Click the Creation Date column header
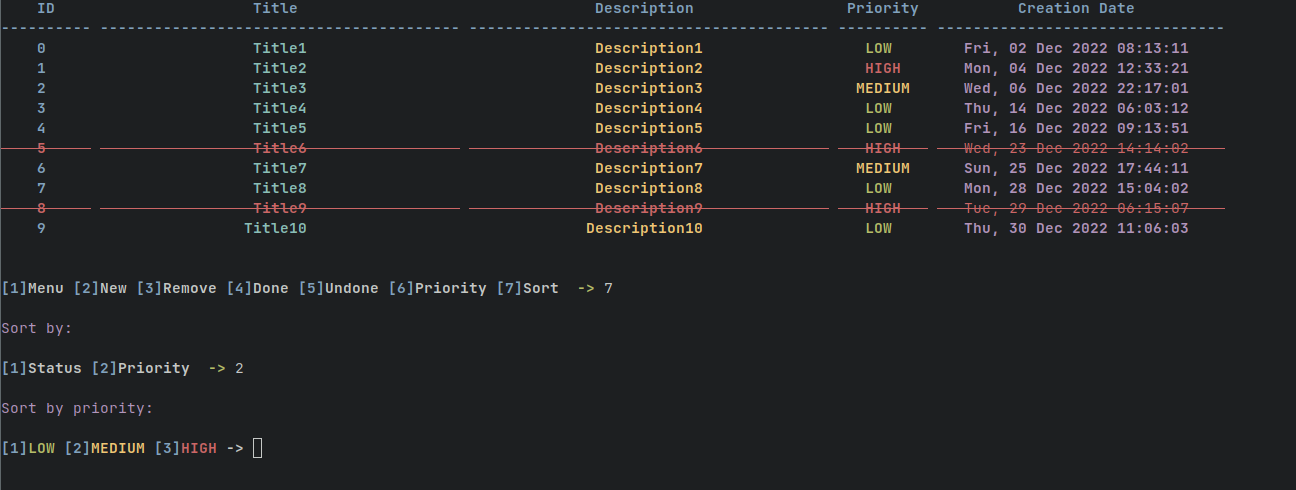The width and height of the screenshot is (1296, 490). click(1076, 8)
